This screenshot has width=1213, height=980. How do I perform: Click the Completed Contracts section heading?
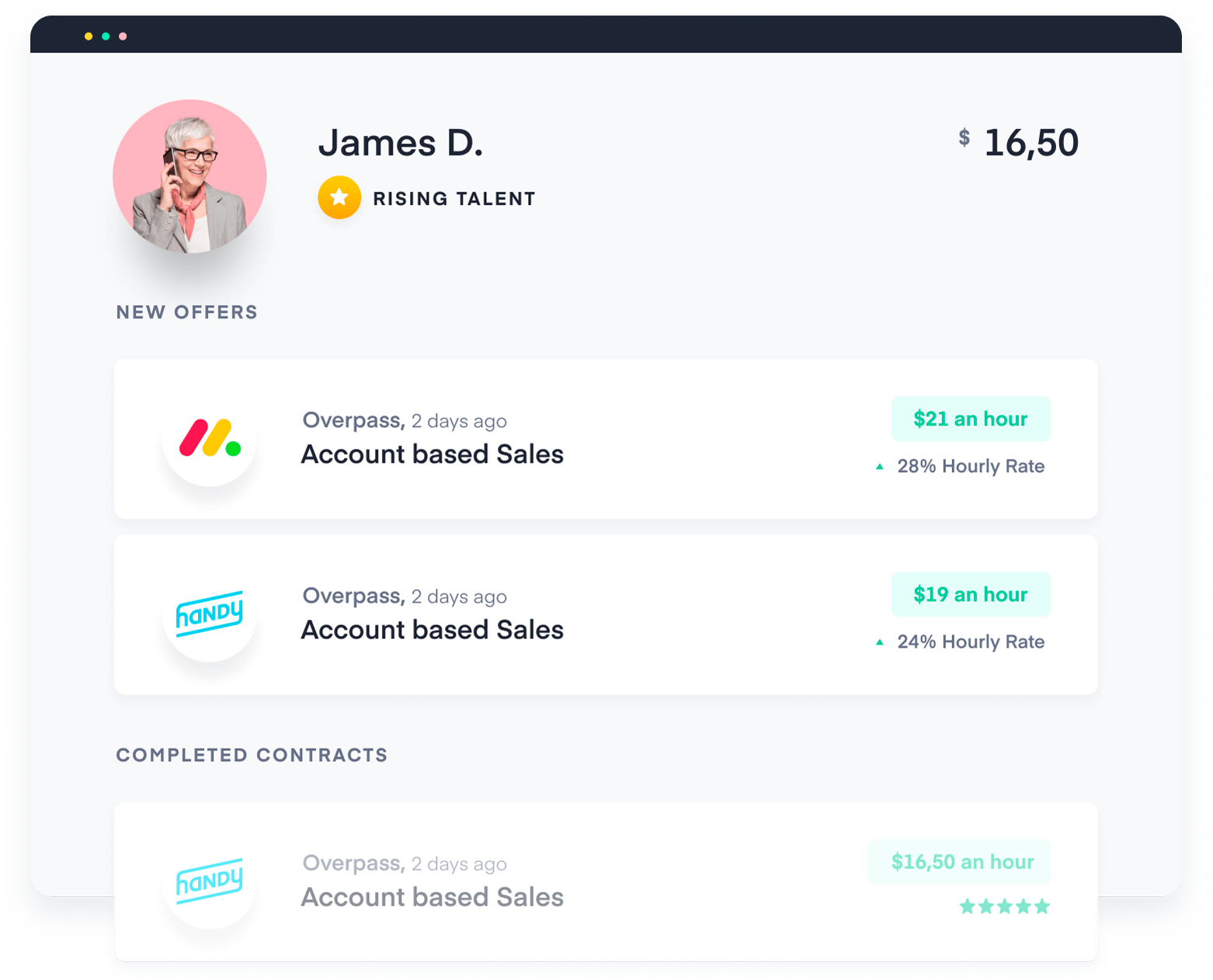pos(252,756)
